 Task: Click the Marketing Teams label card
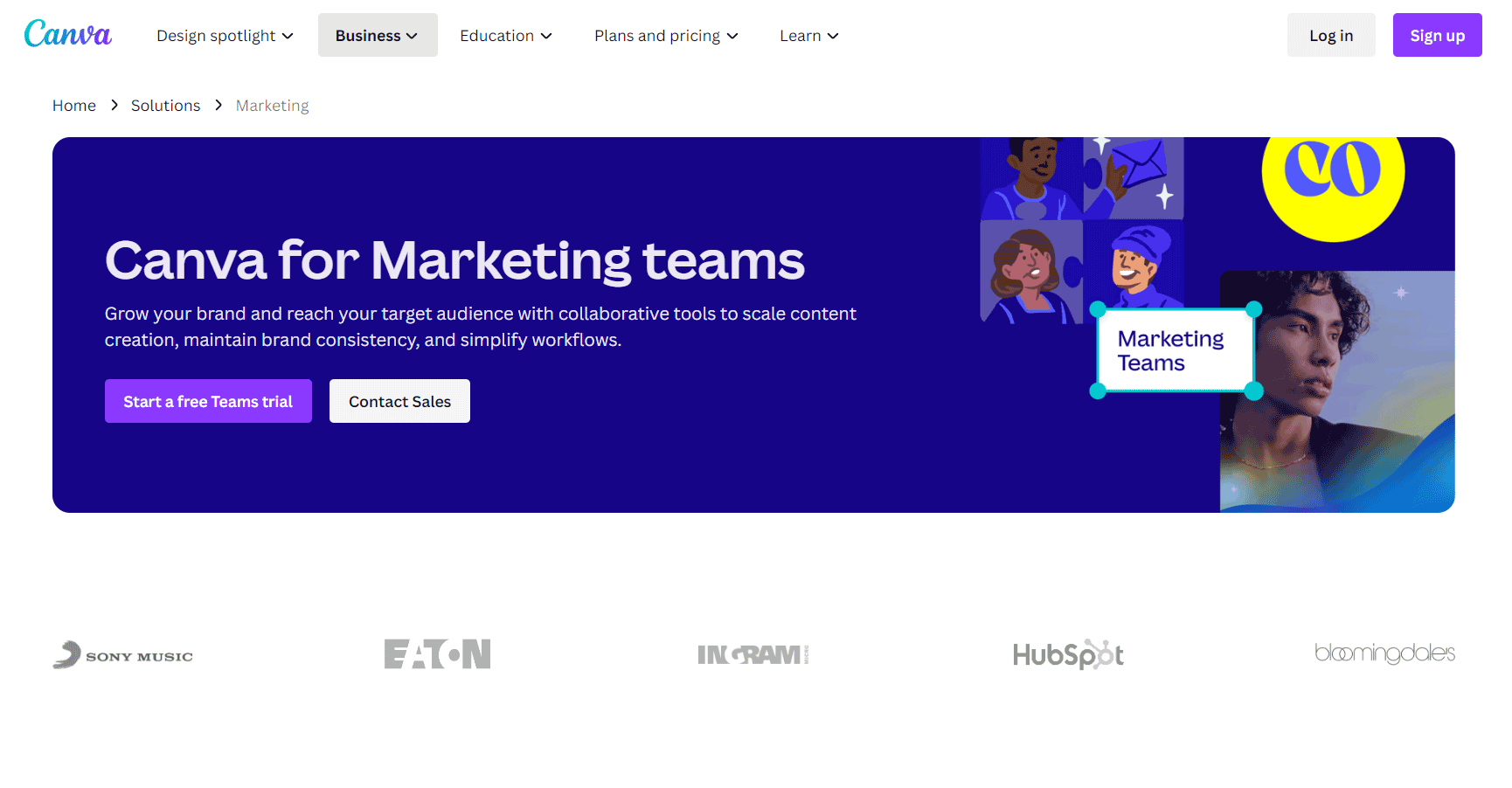click(x=1176, y=350)
